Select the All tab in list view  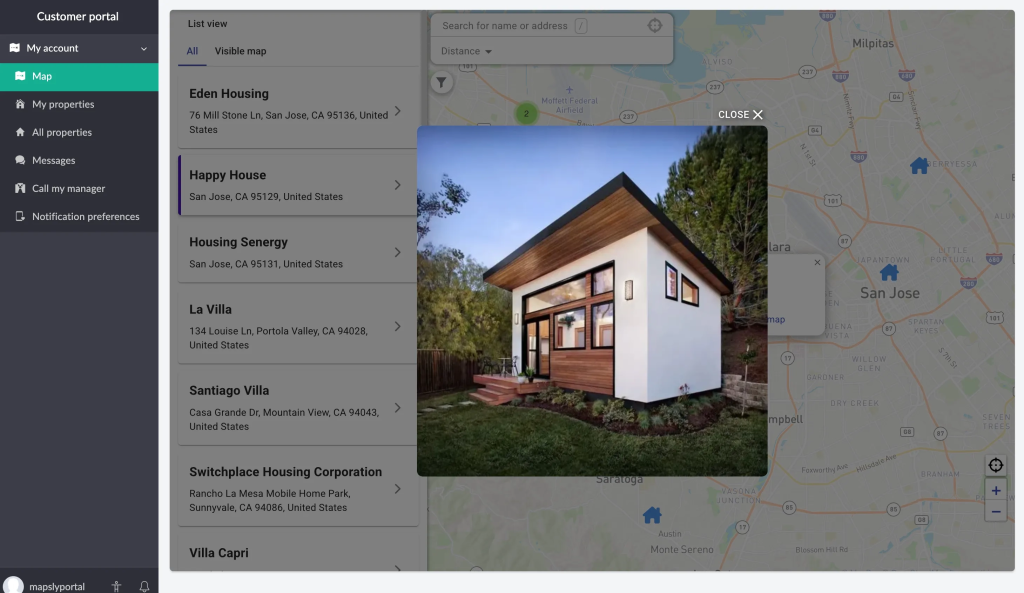pyautogui.click(x=192, y=51)
